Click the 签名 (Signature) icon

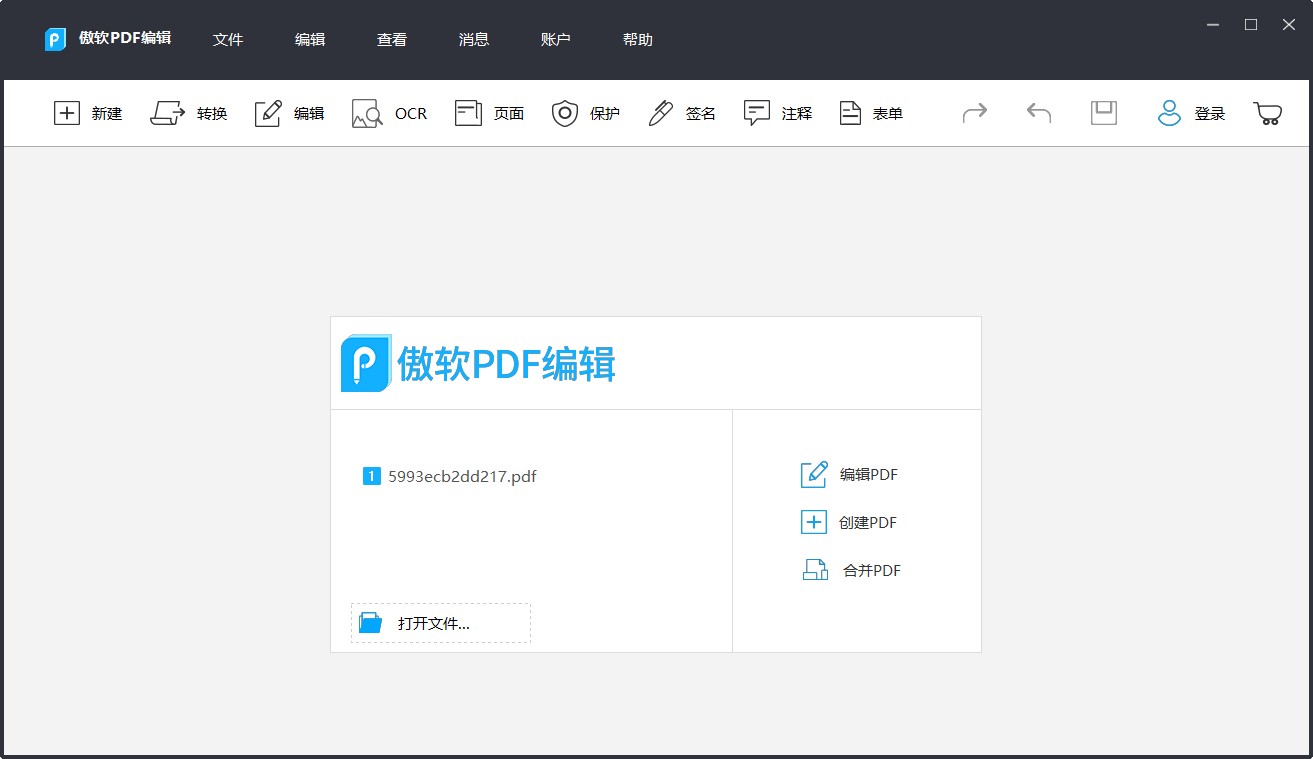[682, 113]
